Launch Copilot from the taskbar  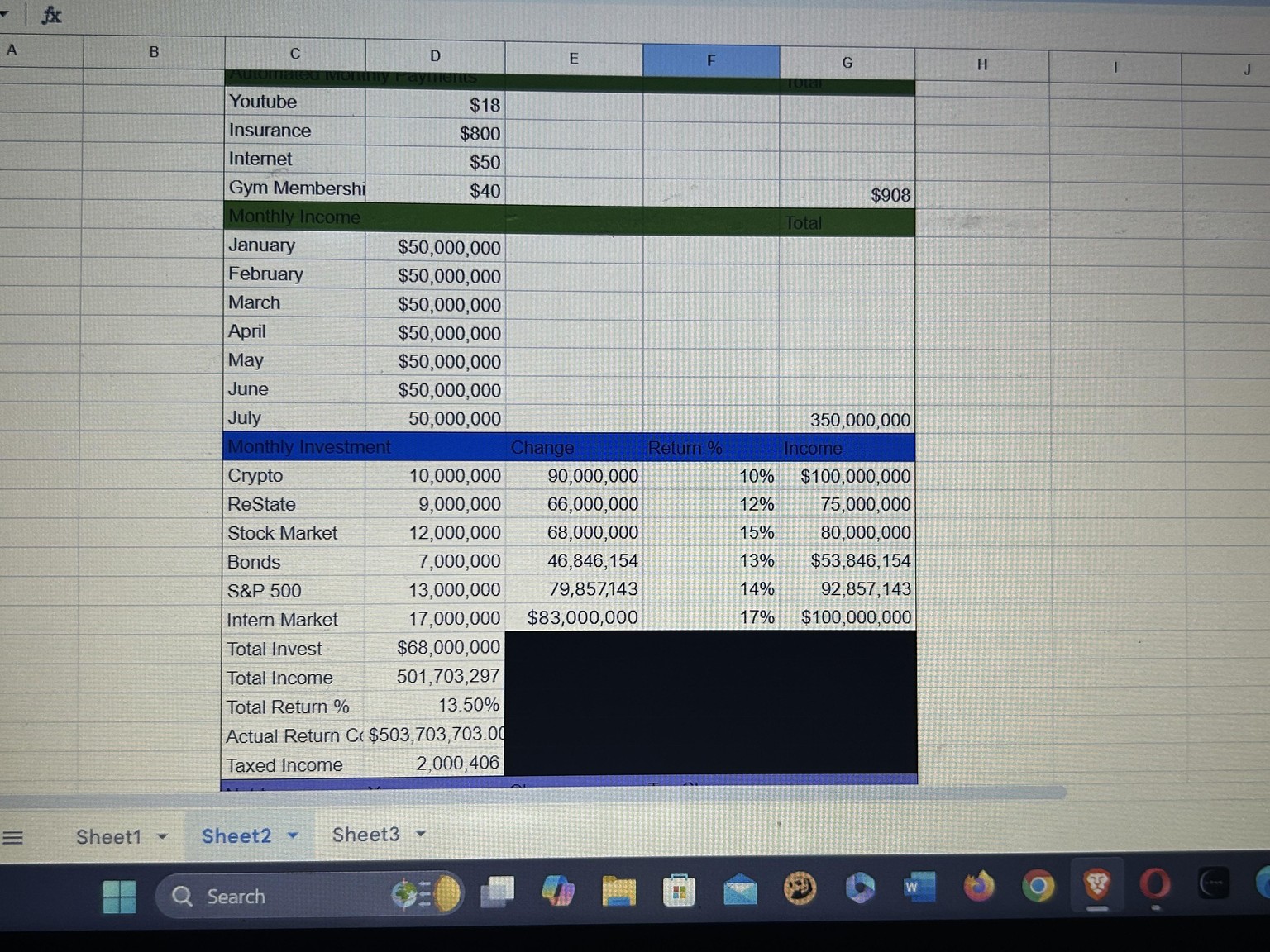click(558, 891)
